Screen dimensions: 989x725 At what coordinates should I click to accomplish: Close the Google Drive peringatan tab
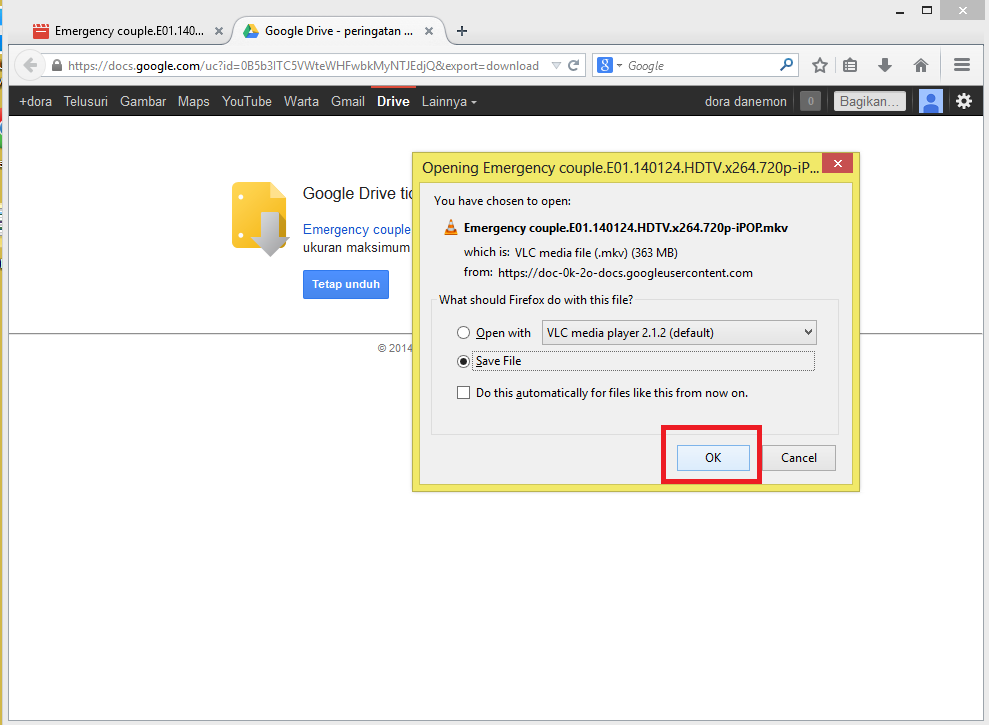click(x=429, y=31)
